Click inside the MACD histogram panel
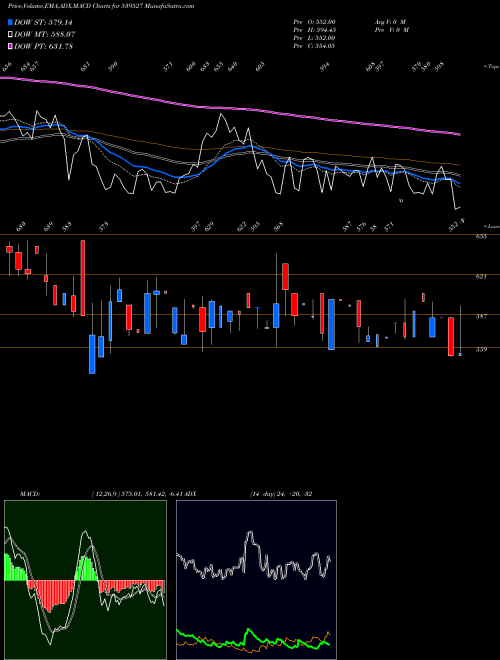Screen dimensions: 500x660 [85, 580]
